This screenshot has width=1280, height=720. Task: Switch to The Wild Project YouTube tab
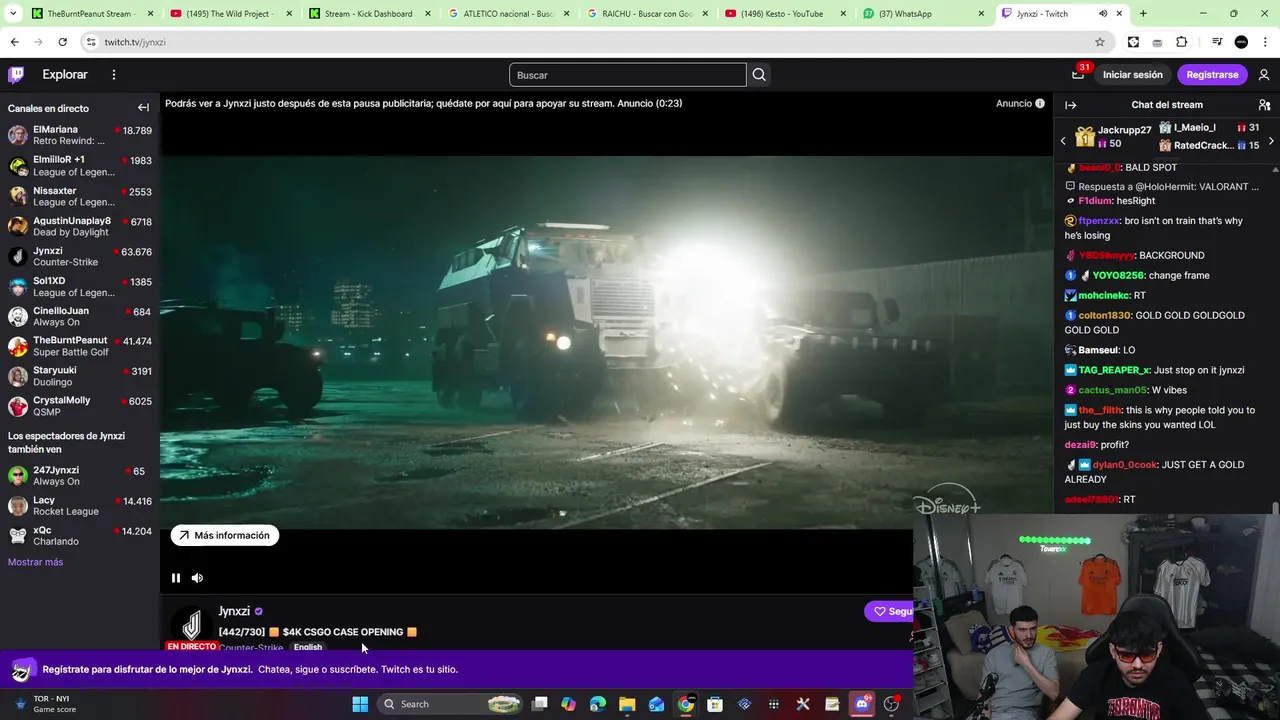pyautogui.click(x=228, y=14)
